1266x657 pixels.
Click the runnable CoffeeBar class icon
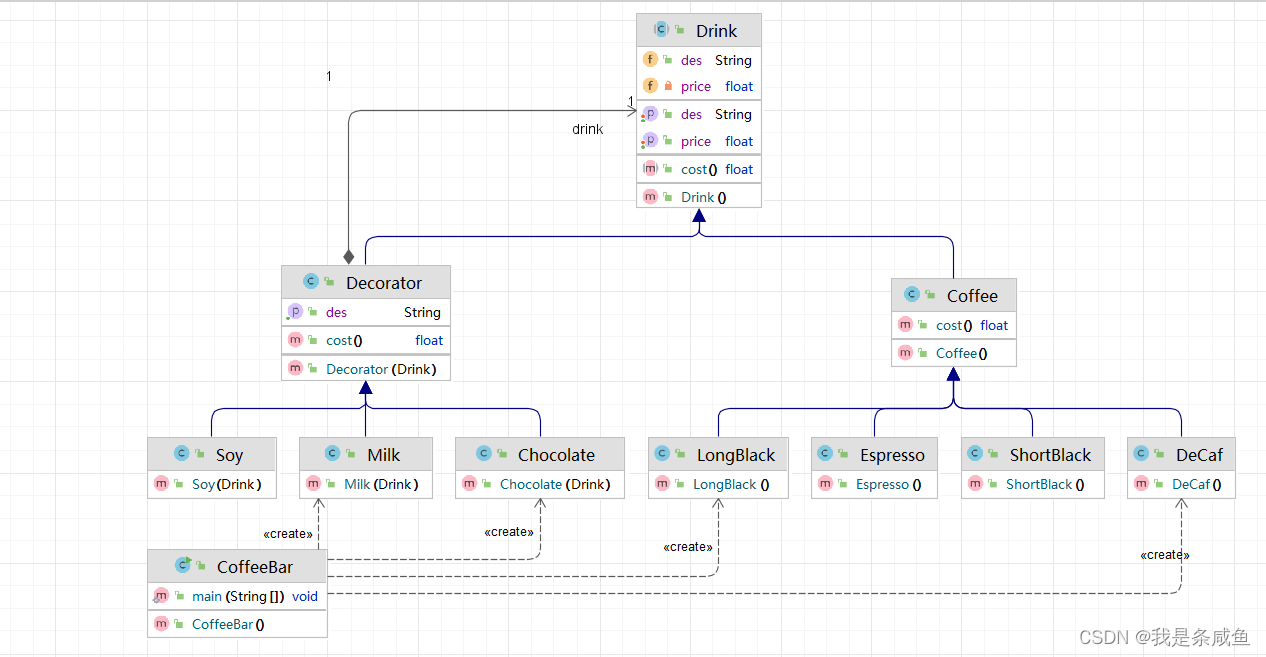[183, 565]
